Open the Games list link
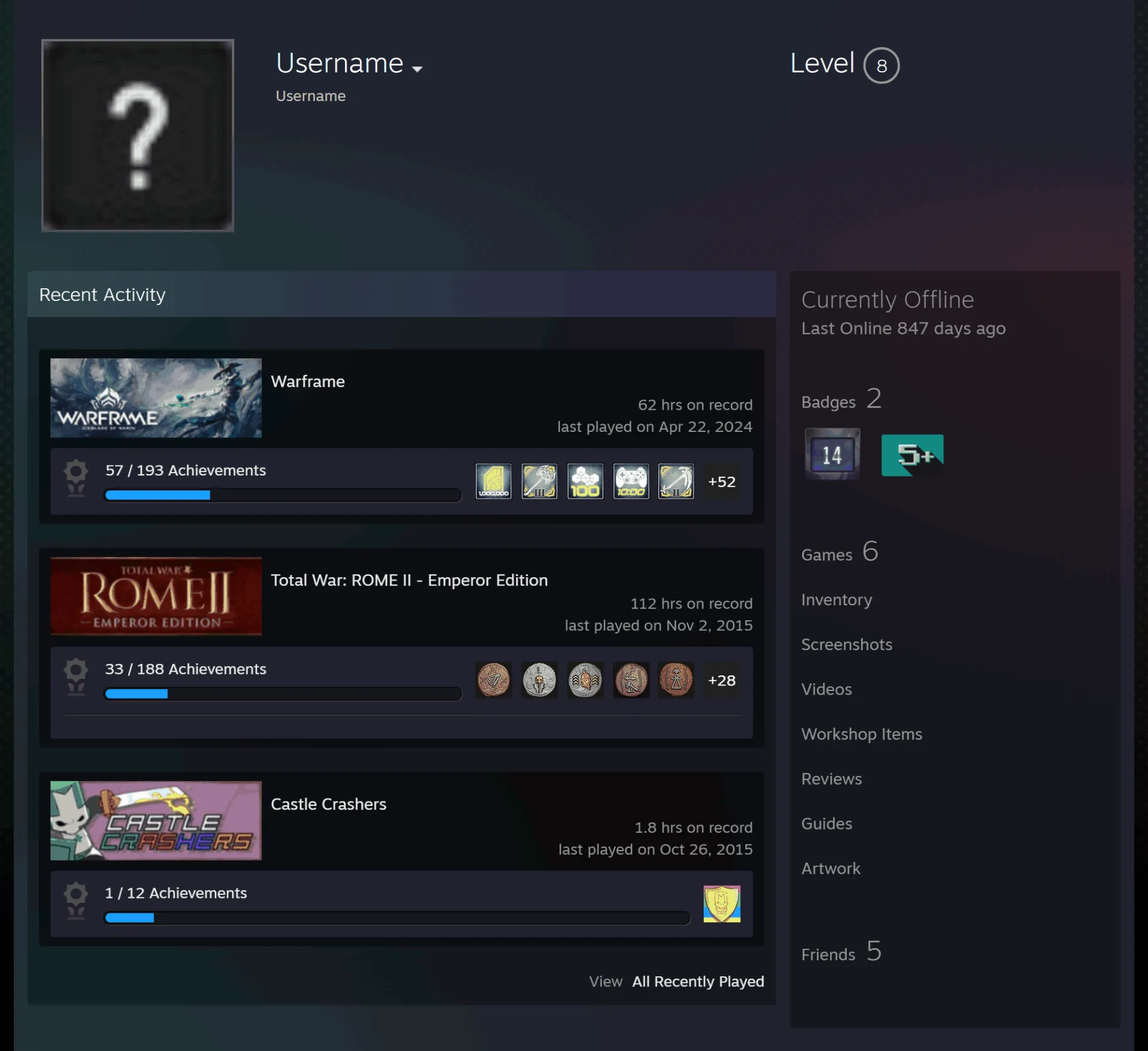1148x1051 pixels. (839, 552)
